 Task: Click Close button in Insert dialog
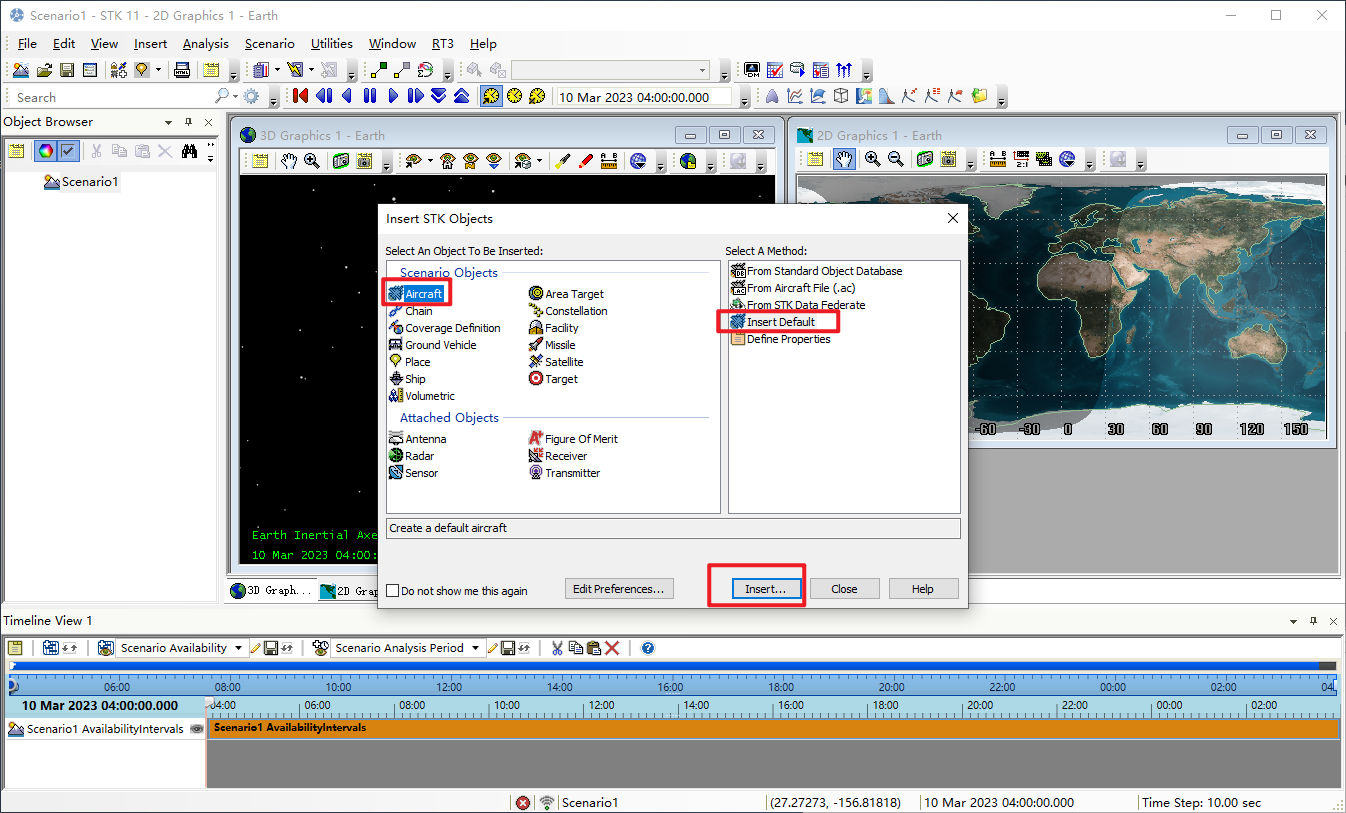[x=844, y=589]
